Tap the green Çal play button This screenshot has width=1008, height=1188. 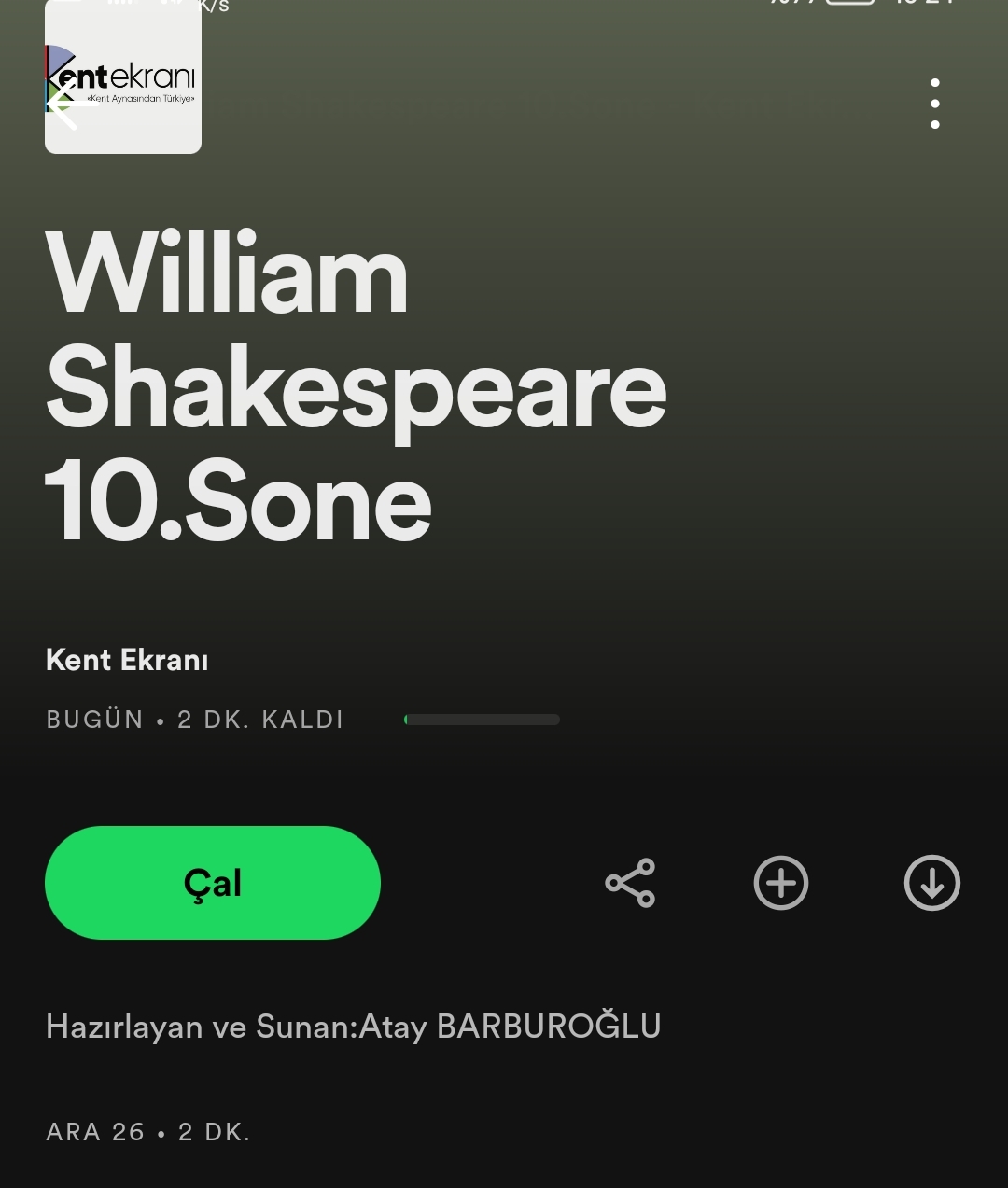[x=213, y=883]
